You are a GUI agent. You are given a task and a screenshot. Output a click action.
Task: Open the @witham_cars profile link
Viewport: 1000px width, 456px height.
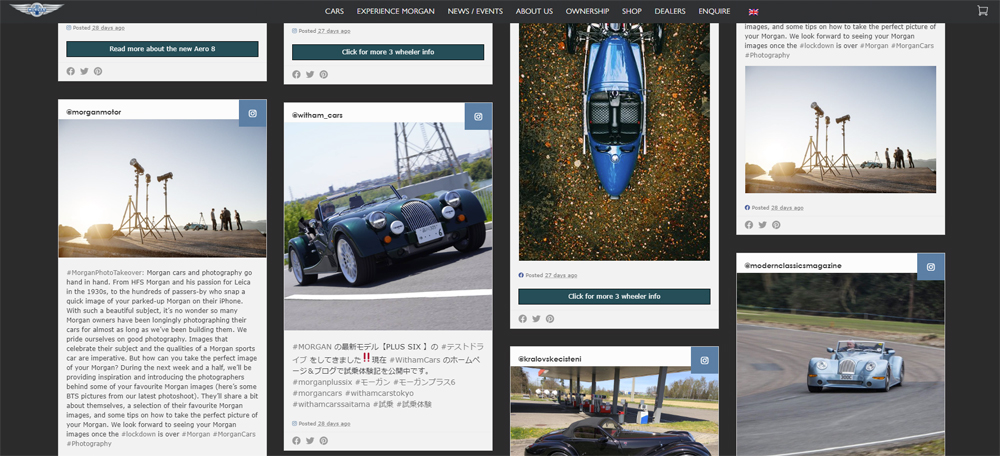pos(318,115)
